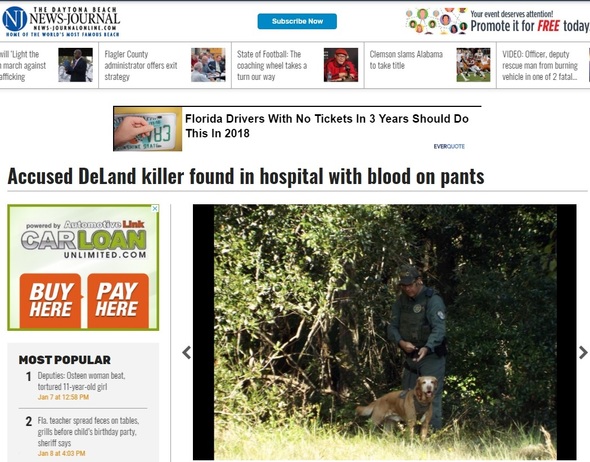Advance gallery with right arrow

pyautogui.click(x=583, y=353)
